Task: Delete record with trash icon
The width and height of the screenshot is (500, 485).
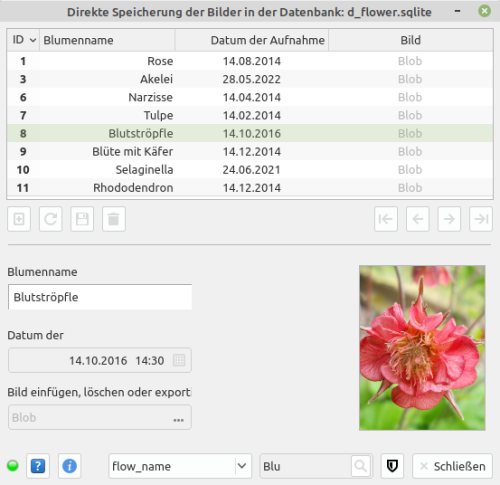Action: [x=114, y=219]
